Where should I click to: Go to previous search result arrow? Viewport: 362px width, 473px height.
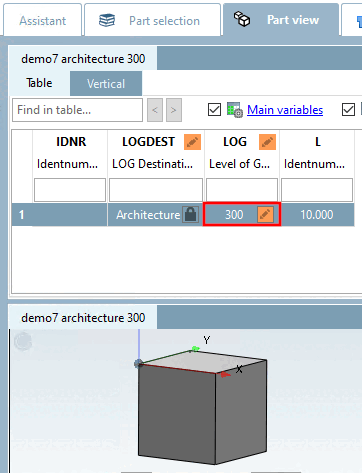(155, 110)
